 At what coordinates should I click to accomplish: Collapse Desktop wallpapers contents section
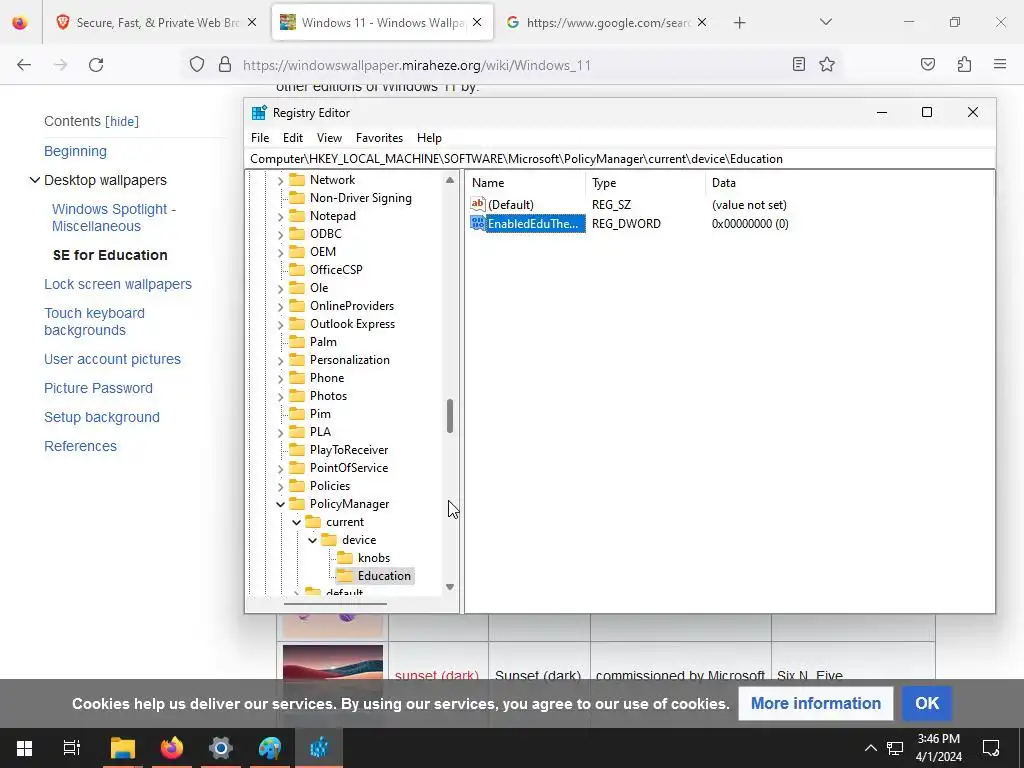(35, 180)
